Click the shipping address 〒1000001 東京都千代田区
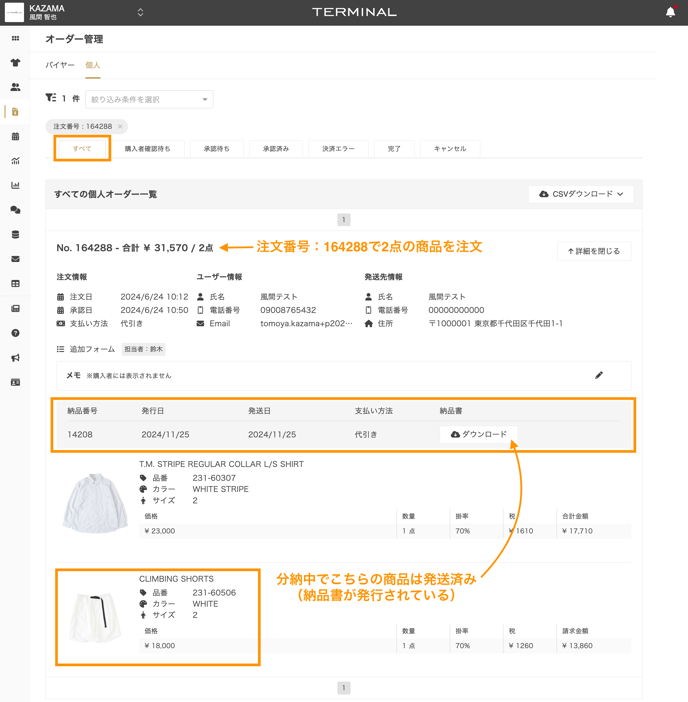Screen dimensions: 688x702 [496, 324]
